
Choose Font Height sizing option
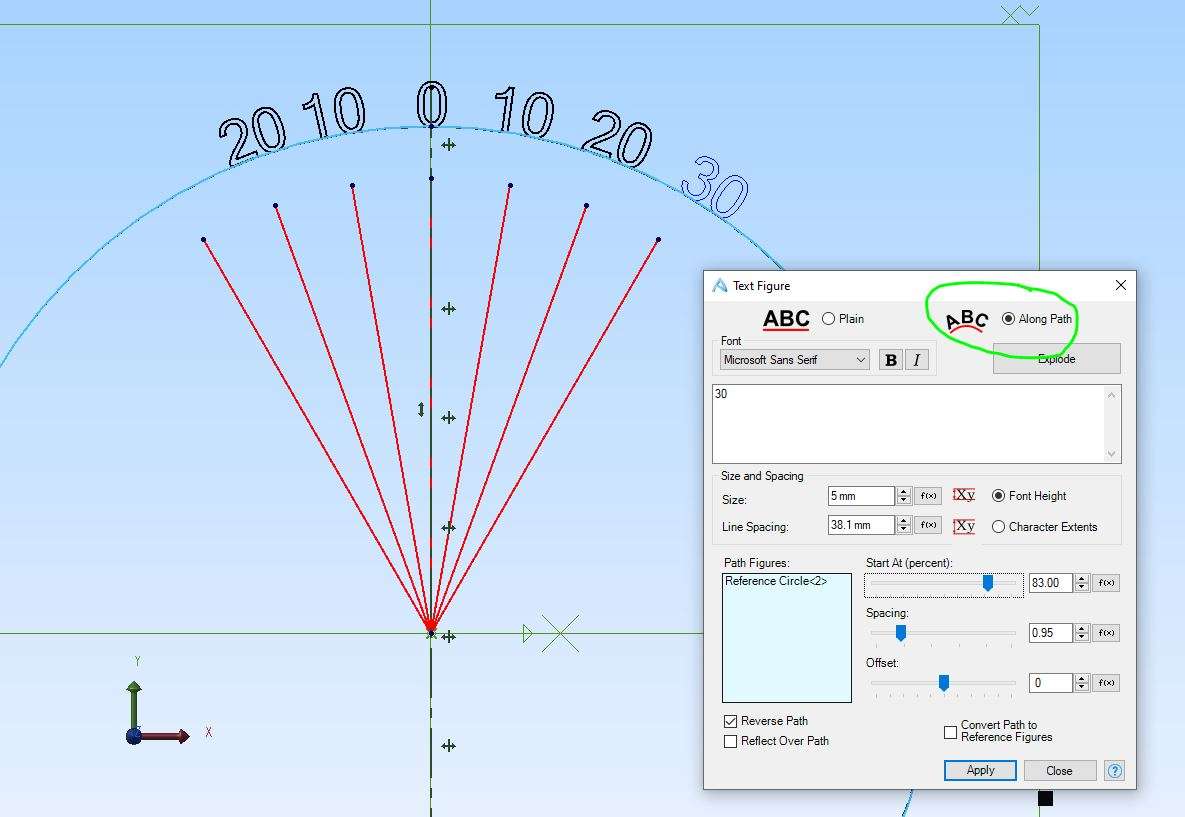(x=998, y=496)
